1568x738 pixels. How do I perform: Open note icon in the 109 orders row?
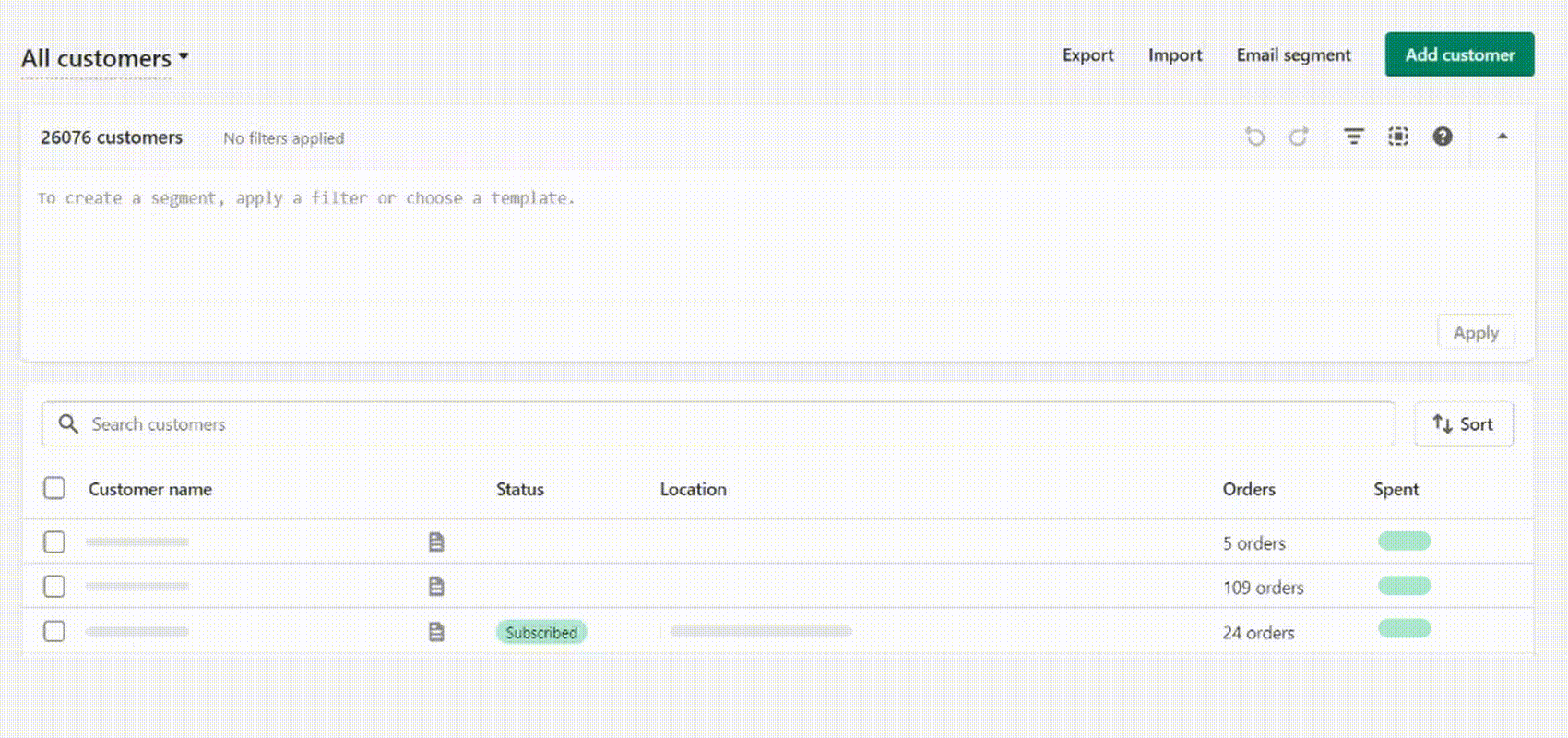pos(436,586)
